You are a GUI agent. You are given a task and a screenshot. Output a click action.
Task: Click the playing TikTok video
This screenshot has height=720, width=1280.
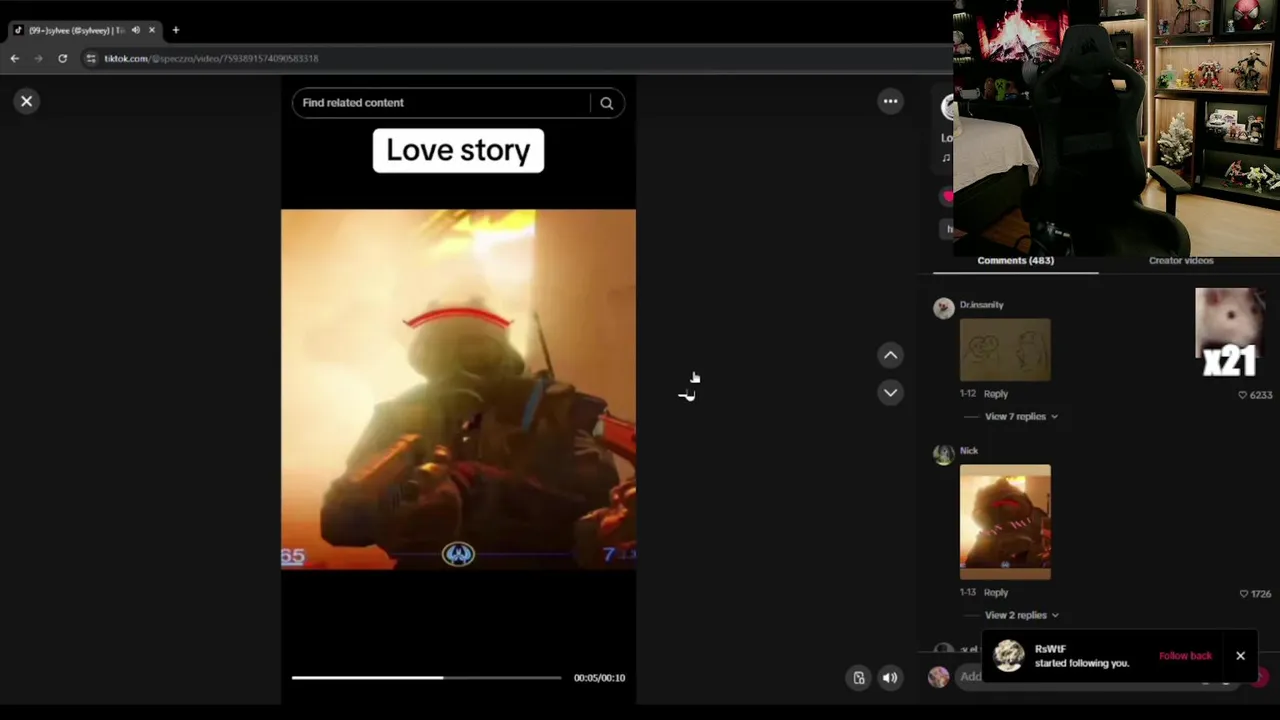[458, 389]
